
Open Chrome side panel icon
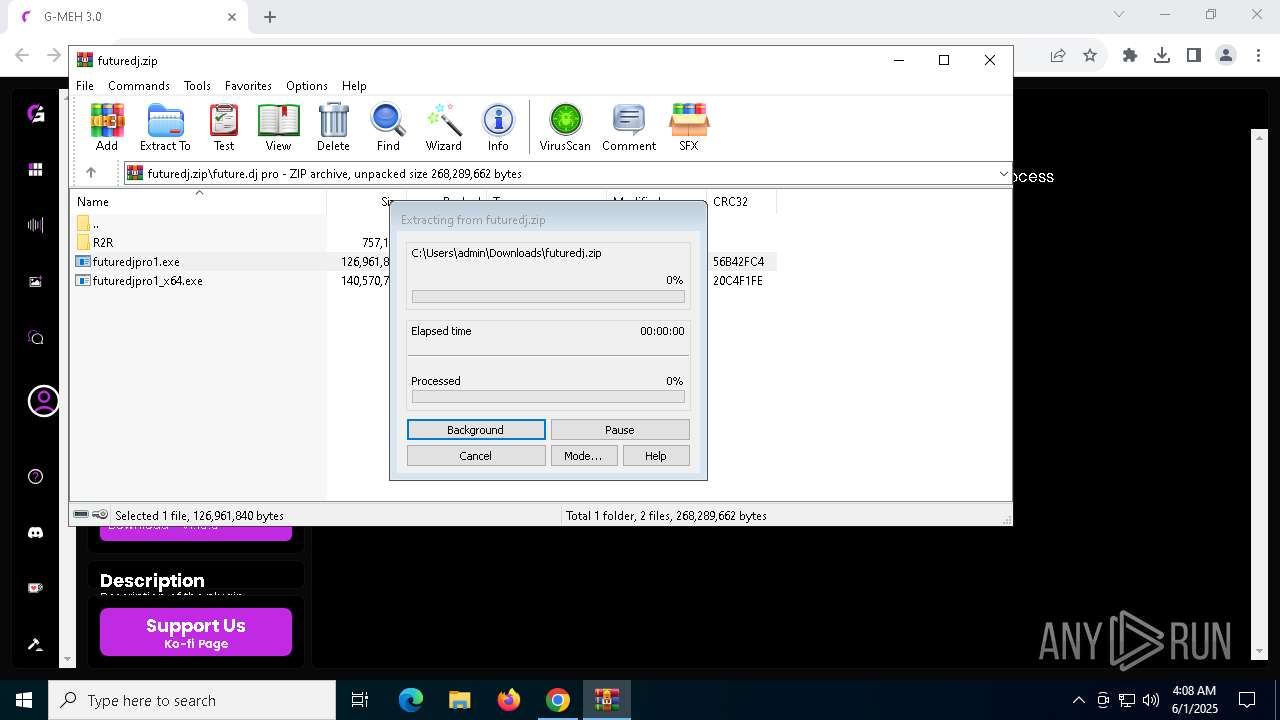[1194, 55]
